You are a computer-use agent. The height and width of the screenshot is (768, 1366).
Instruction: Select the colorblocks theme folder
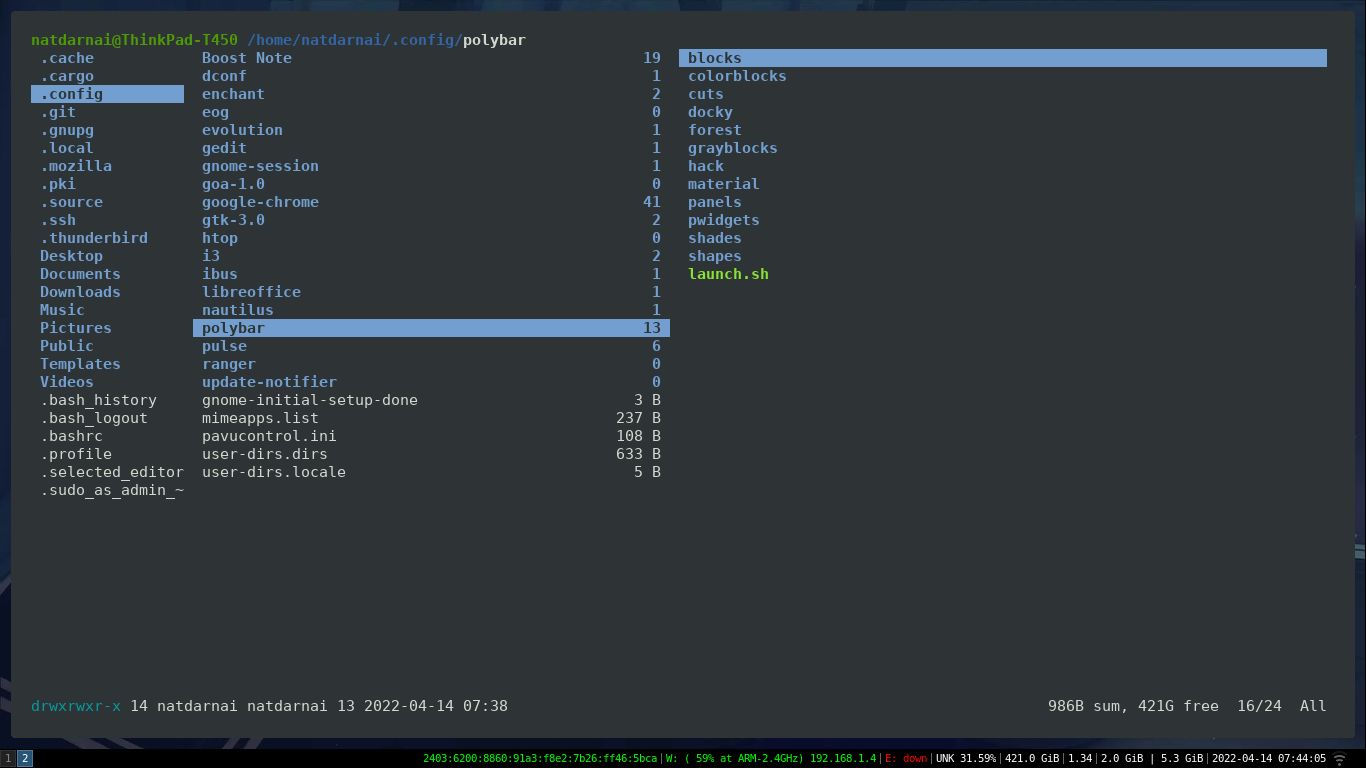[737, 76]
